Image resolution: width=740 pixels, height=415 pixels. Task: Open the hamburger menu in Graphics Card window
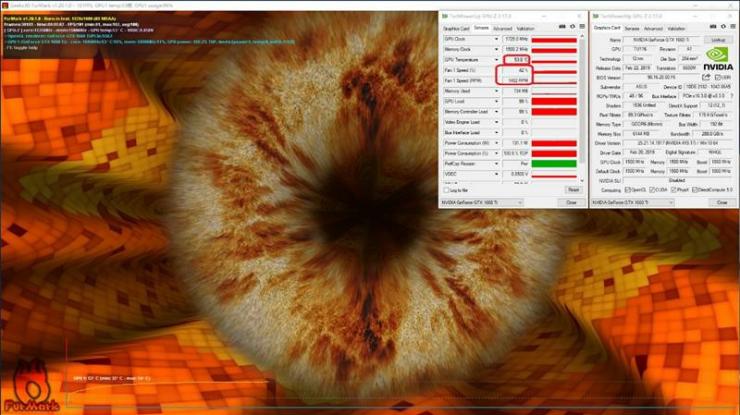(733, 27)
